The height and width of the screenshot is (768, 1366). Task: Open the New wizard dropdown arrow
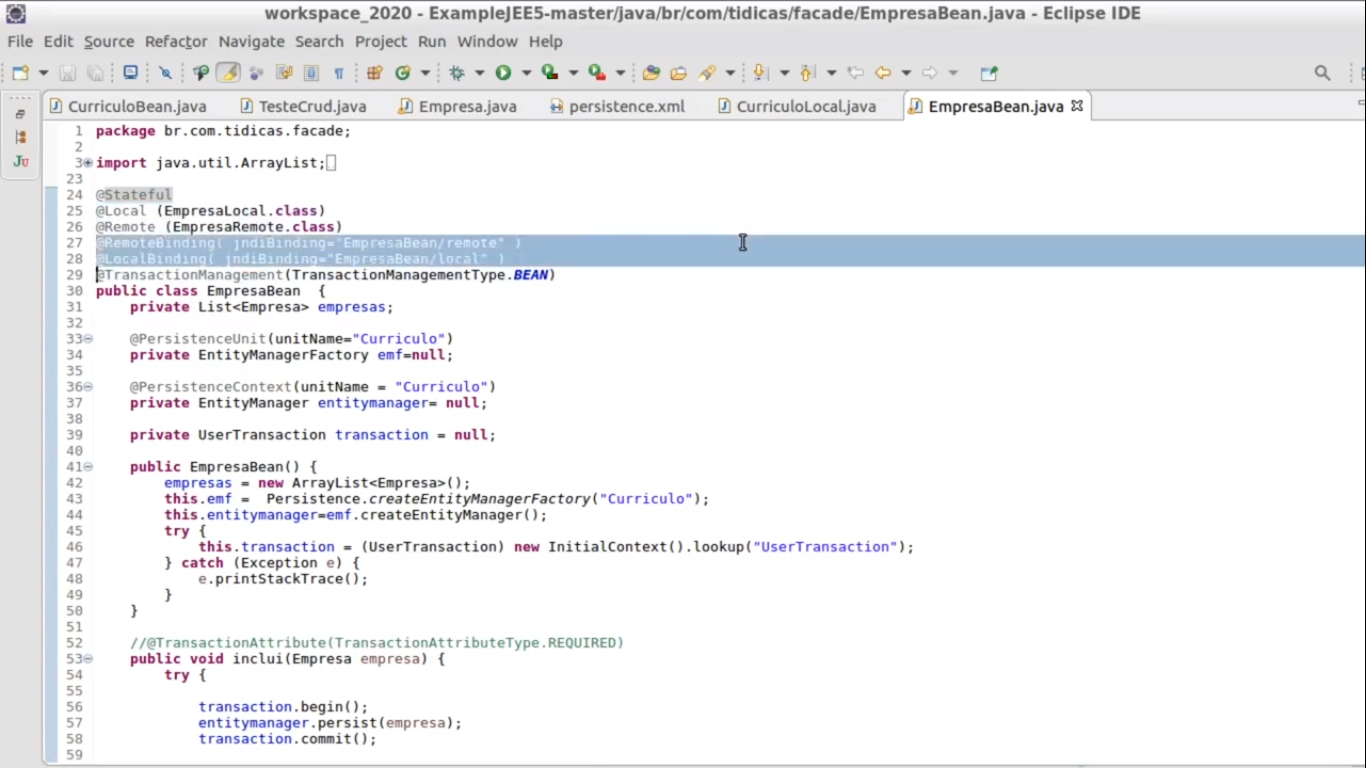click(43, 73)
